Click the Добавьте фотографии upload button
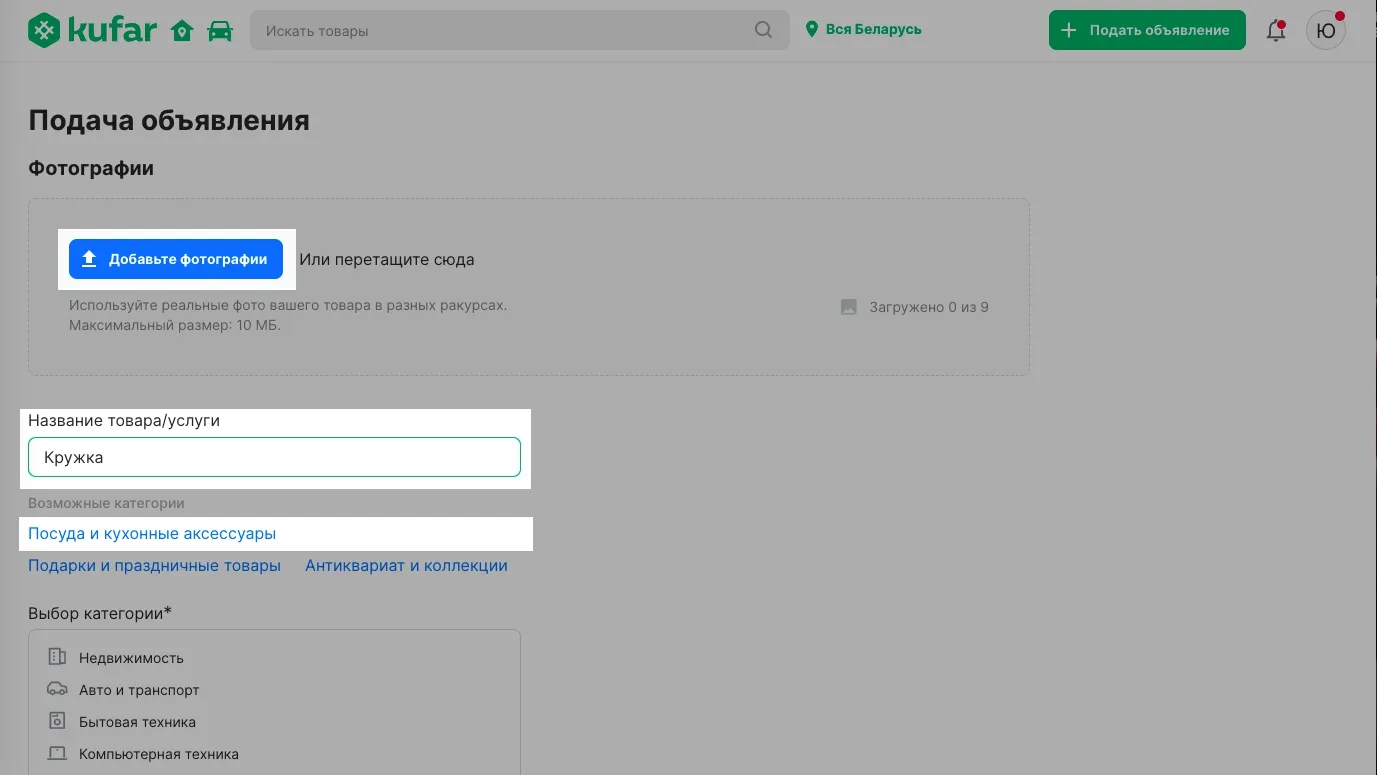 coord(176,259)
